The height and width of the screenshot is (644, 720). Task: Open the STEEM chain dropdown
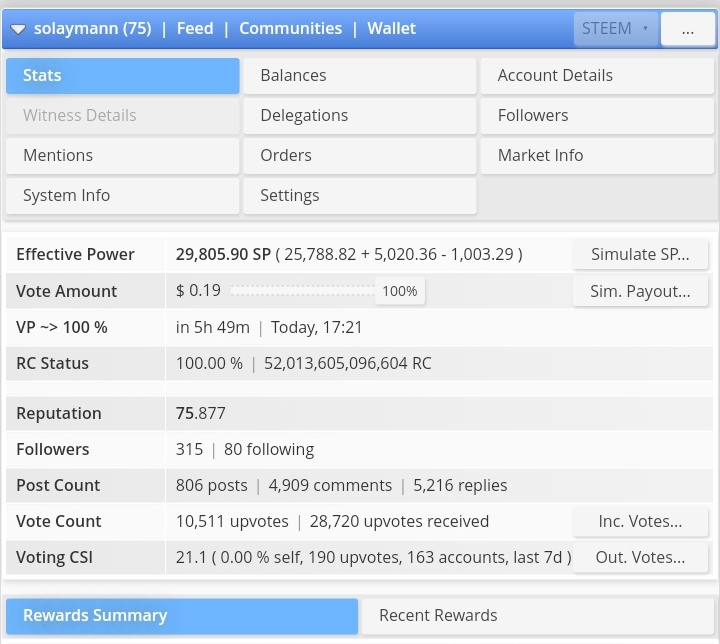616,28
